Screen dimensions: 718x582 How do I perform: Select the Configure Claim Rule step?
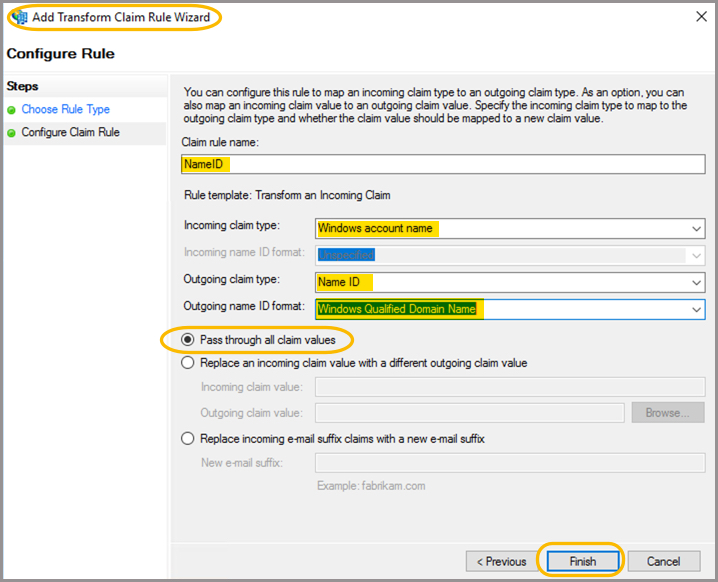[x=70, y=133]
